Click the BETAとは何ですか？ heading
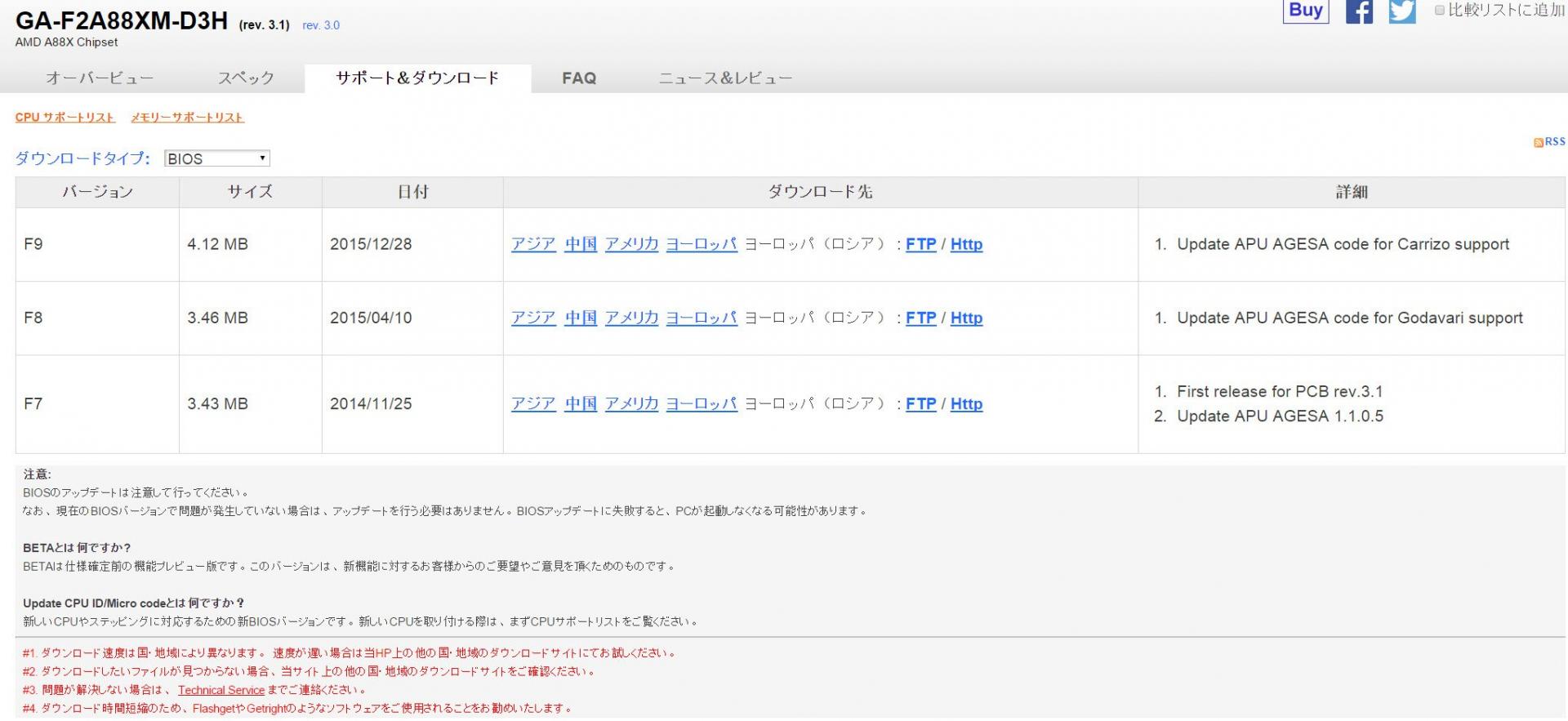1568x721 pixels. coord(77,548)
